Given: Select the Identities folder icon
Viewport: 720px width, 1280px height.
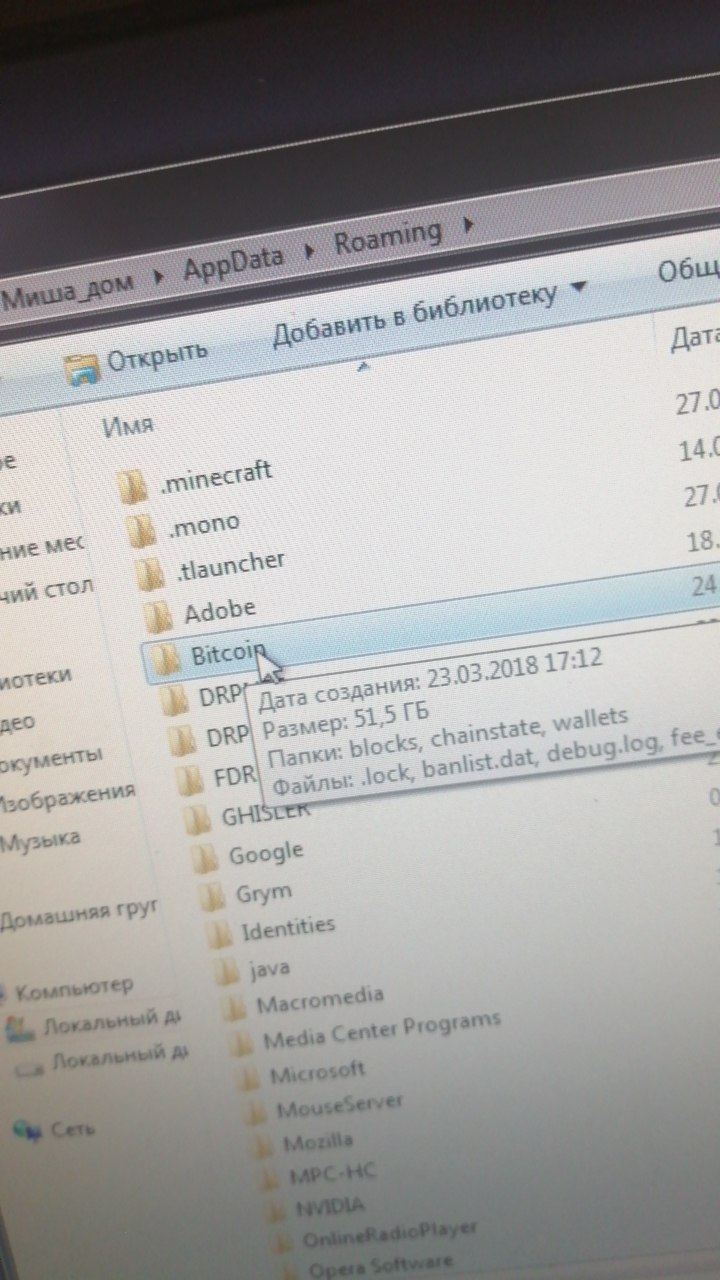Looking at the screenshot, I should pos(219,933).
